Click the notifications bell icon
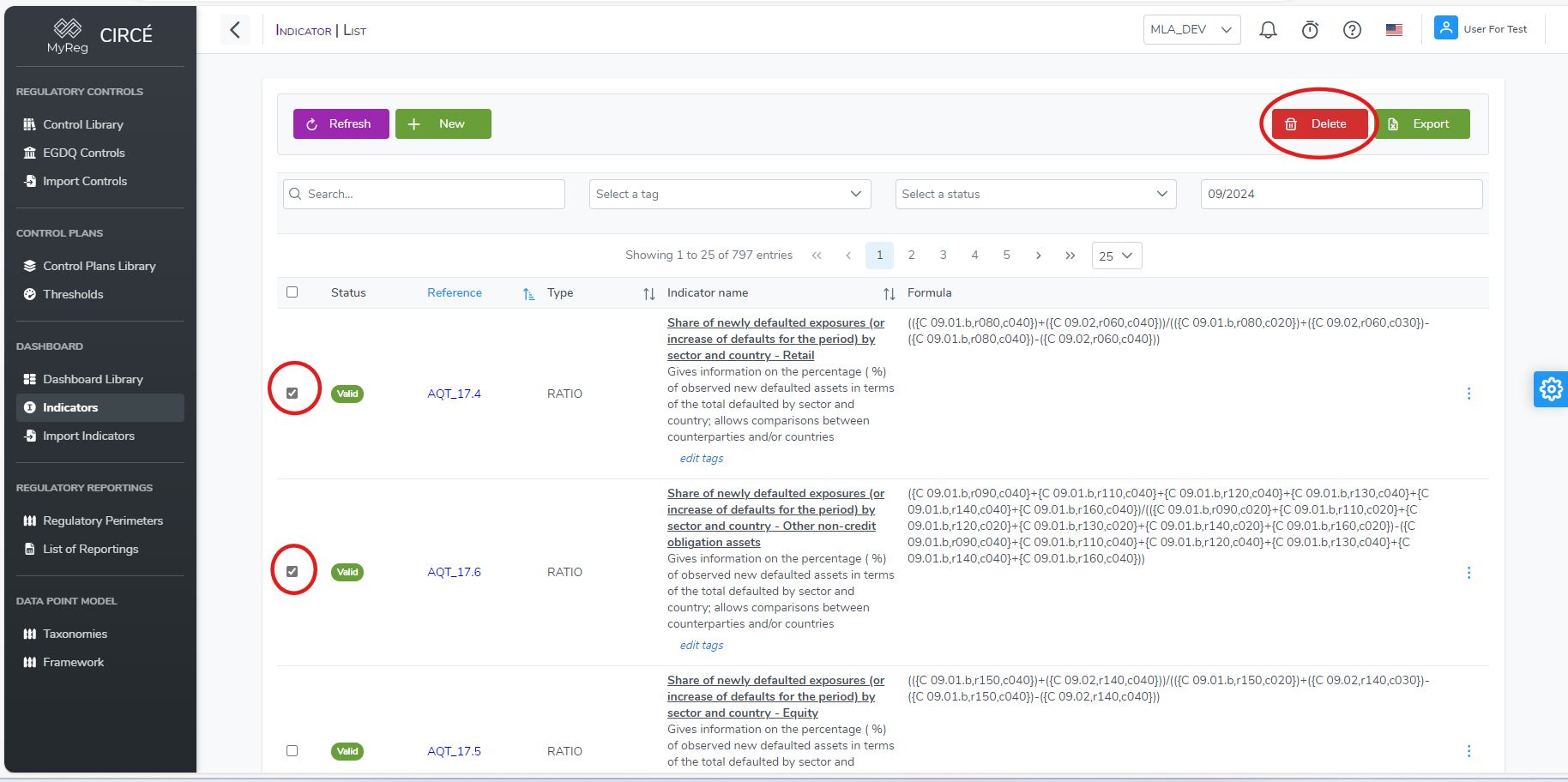Image resolution: width=1568 pixels, height=782 pixels. (x=1268, y=30)
